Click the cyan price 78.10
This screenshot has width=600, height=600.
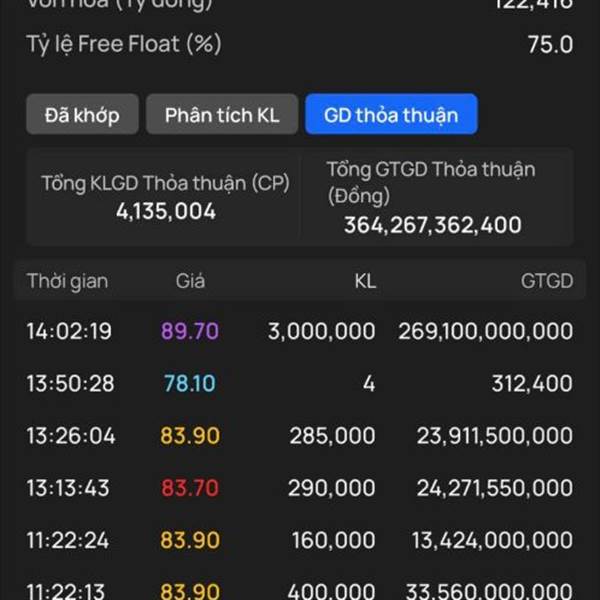pyautogui.click(x=190, y=383)
